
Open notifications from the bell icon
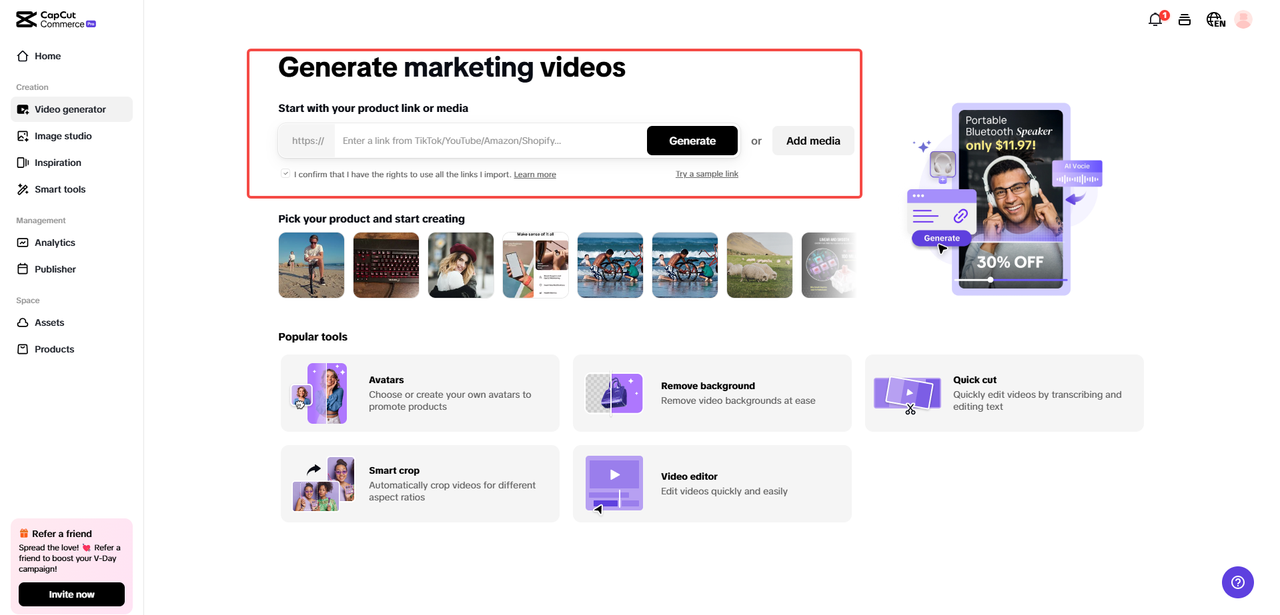1155,18
